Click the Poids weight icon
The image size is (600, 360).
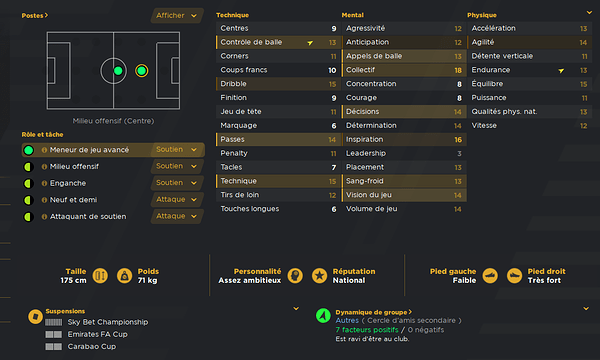(124, 275)
